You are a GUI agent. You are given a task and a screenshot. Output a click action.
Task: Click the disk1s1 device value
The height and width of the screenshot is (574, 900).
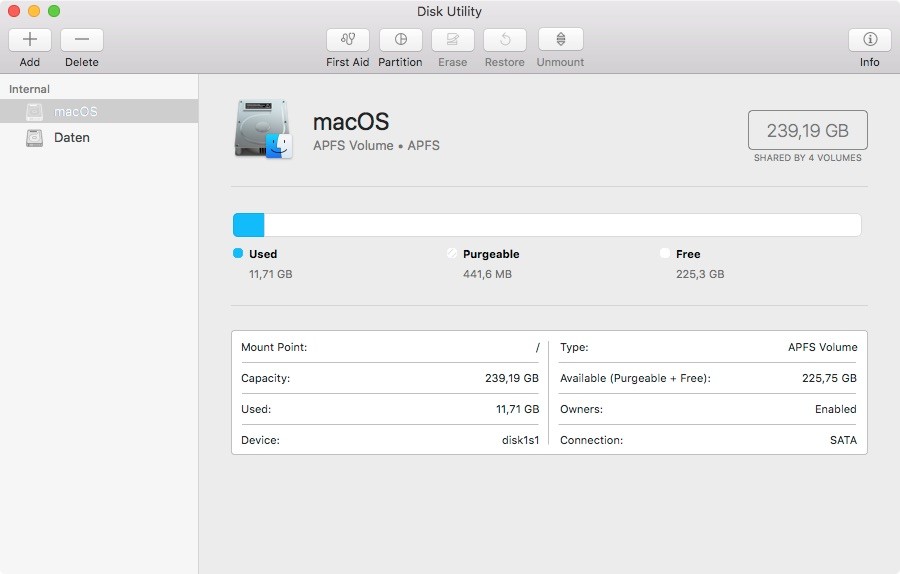click(521, 440)
